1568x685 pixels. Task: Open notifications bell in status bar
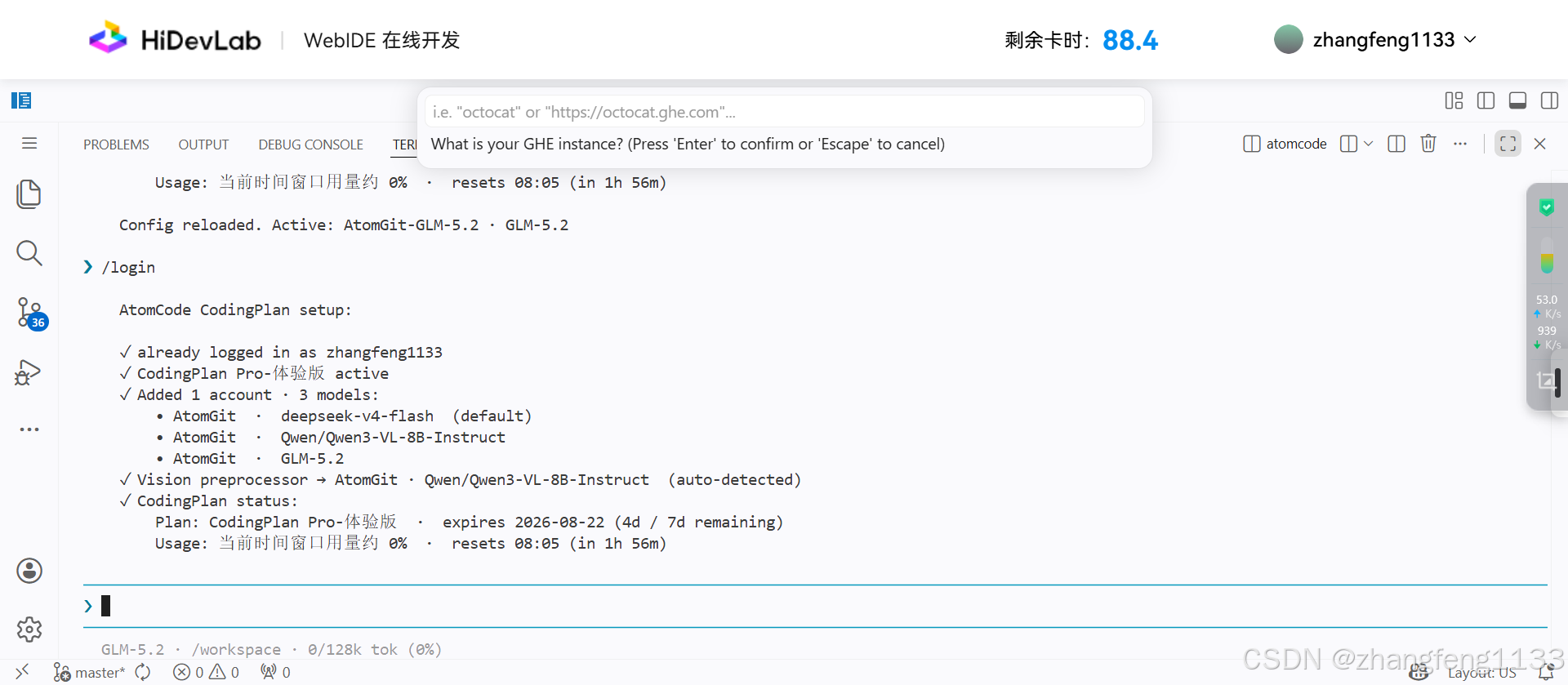coord(1545,673)
